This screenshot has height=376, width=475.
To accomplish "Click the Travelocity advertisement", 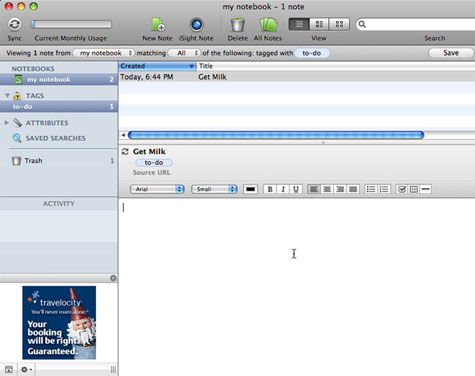I will coord(59,322).
